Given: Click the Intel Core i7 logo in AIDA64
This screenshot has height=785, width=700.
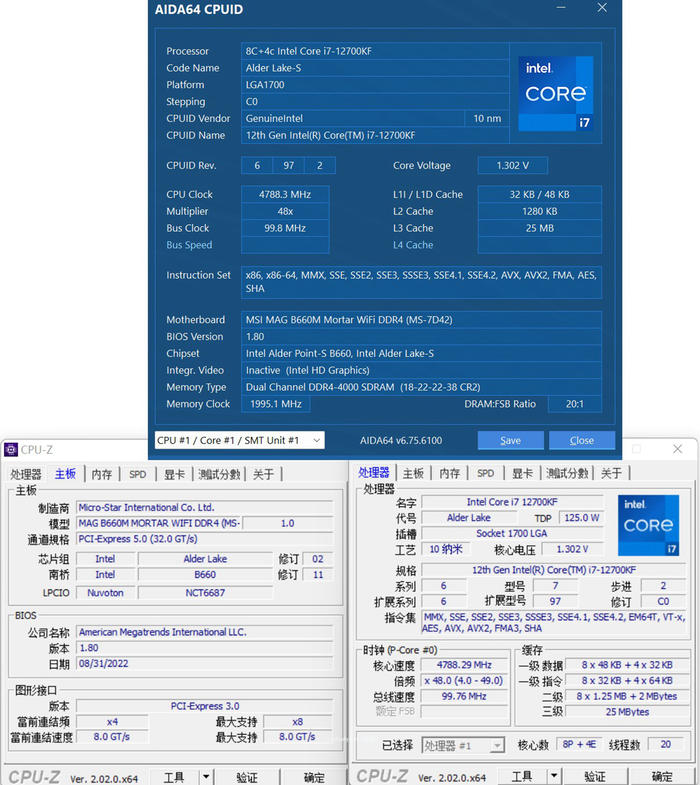Looking at the screenshot, I should tap(556, 94).
